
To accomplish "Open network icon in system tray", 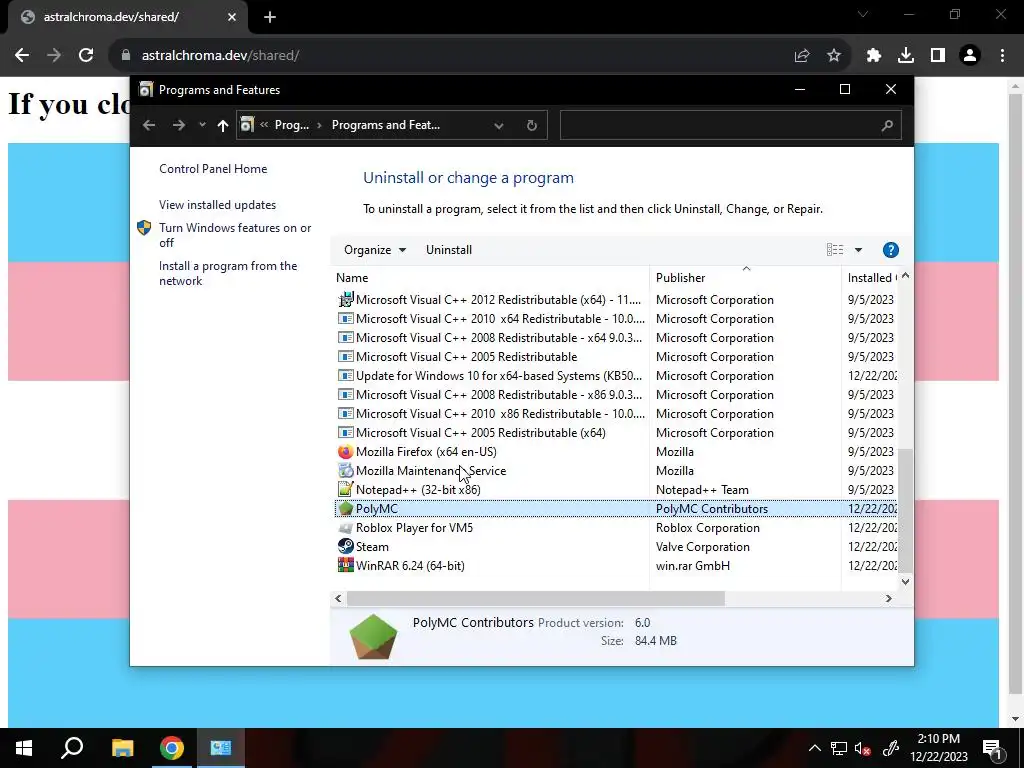I will coord(839,748).
